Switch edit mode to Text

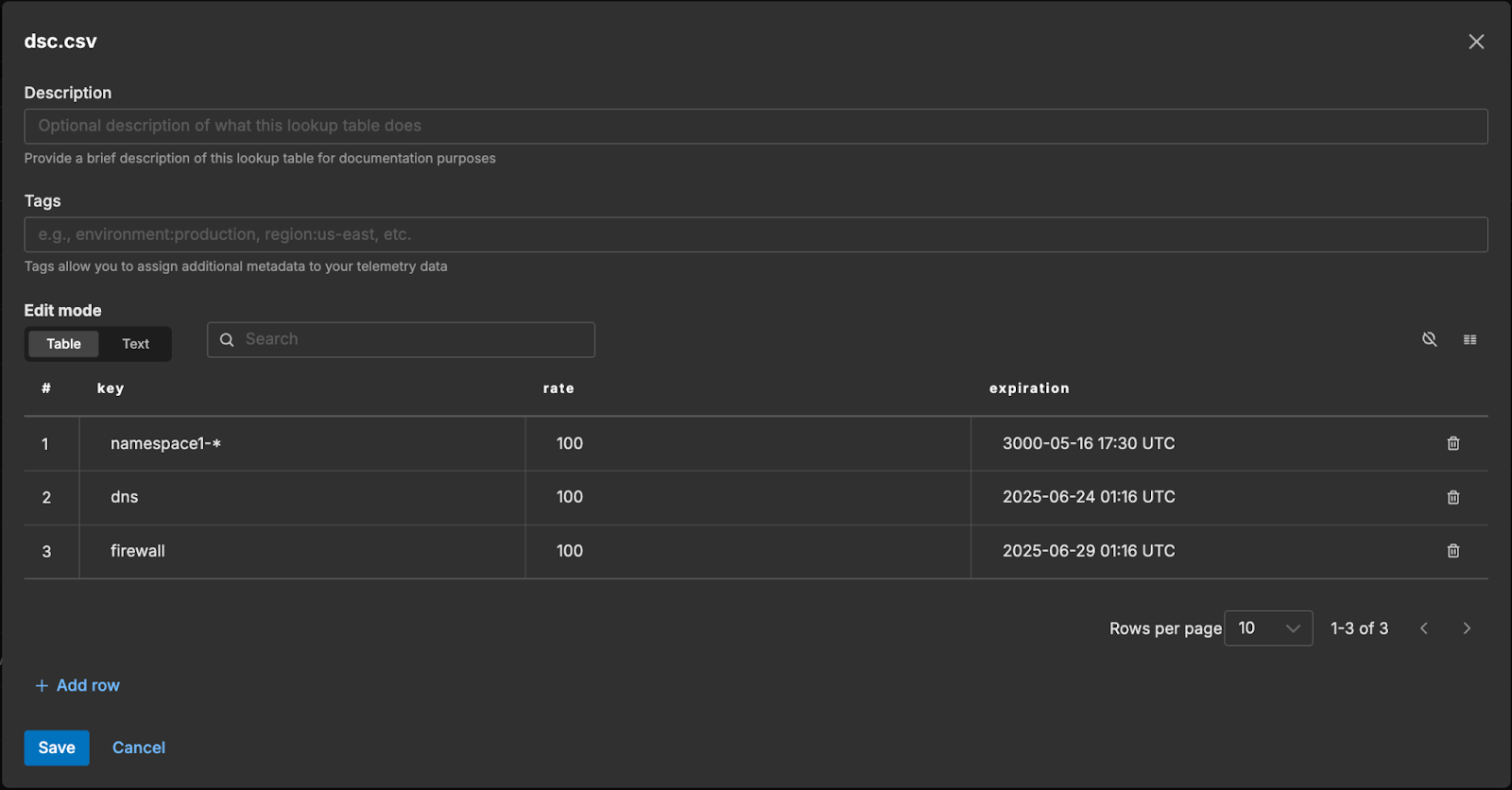(x=135, y=344)
